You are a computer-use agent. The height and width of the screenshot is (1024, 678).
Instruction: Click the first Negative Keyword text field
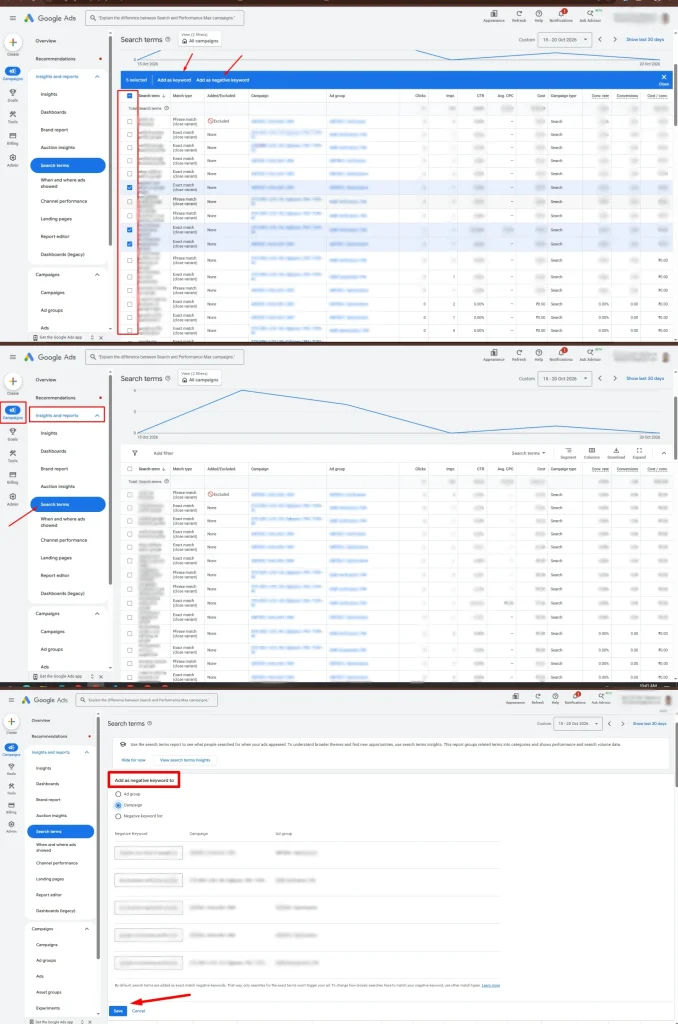(x=148, y=853)
